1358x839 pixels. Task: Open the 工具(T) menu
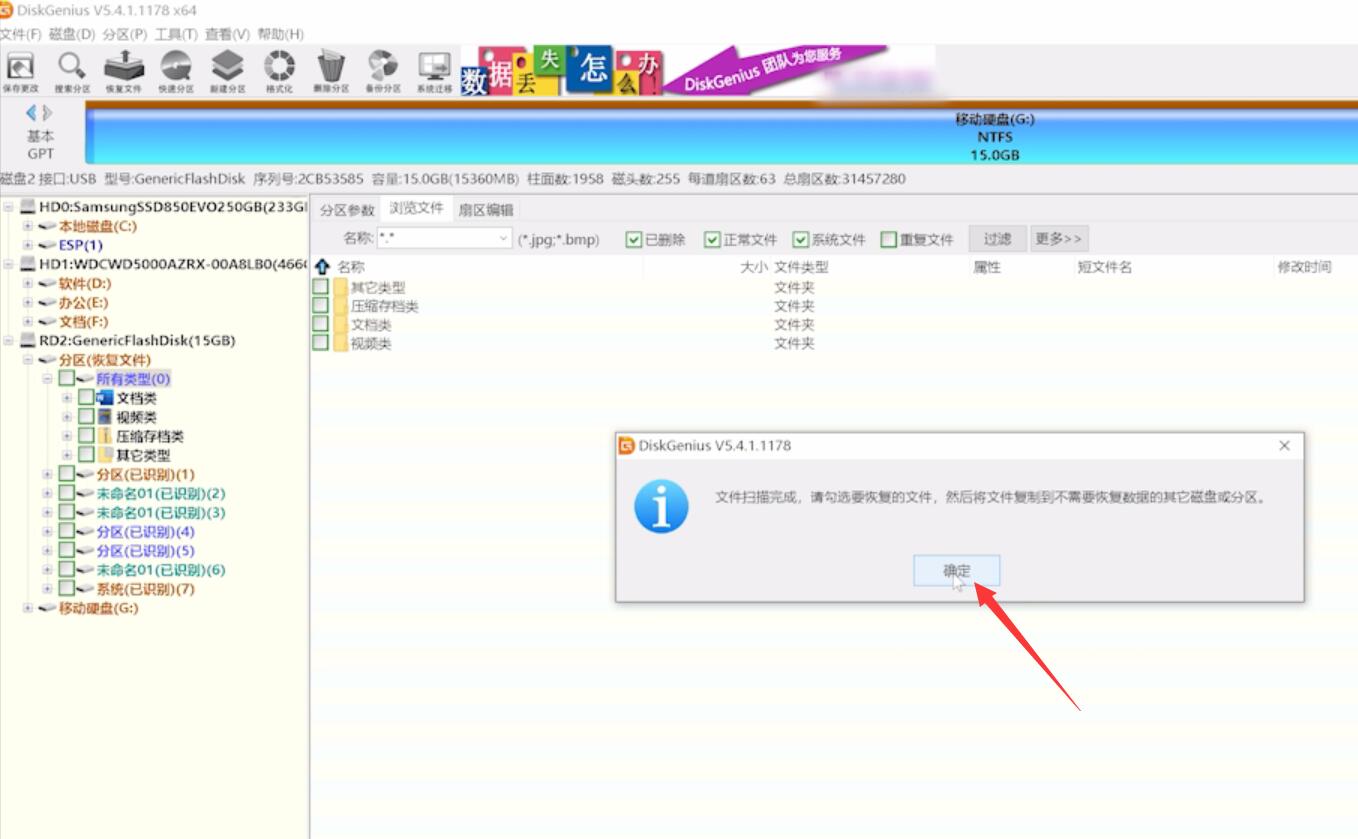[x=176, y=34]
